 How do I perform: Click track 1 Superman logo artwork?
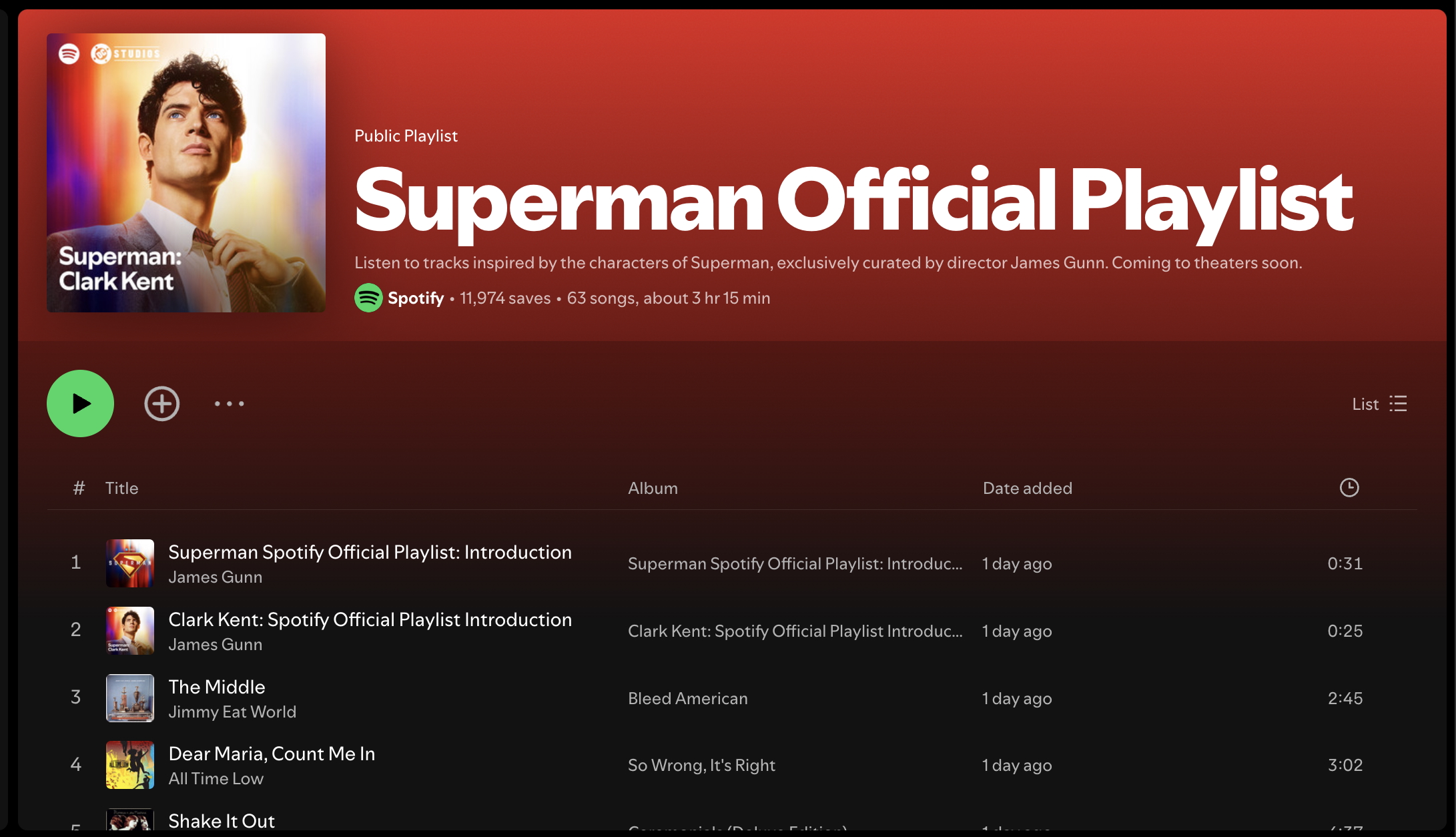(130, 563)
